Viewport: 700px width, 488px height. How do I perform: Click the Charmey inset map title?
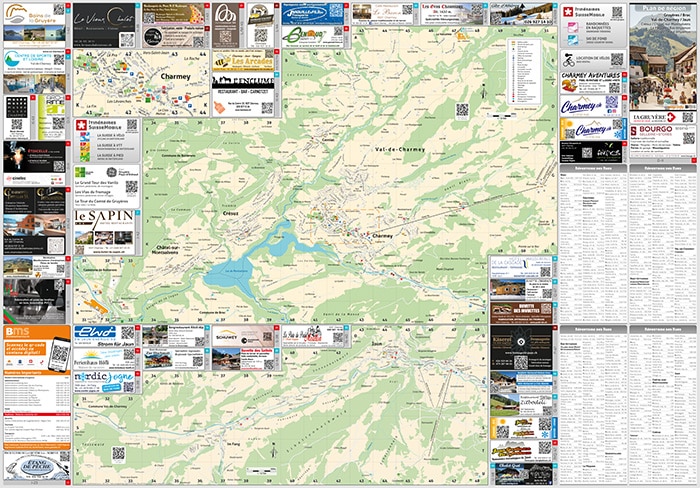[x=175, y=76]
